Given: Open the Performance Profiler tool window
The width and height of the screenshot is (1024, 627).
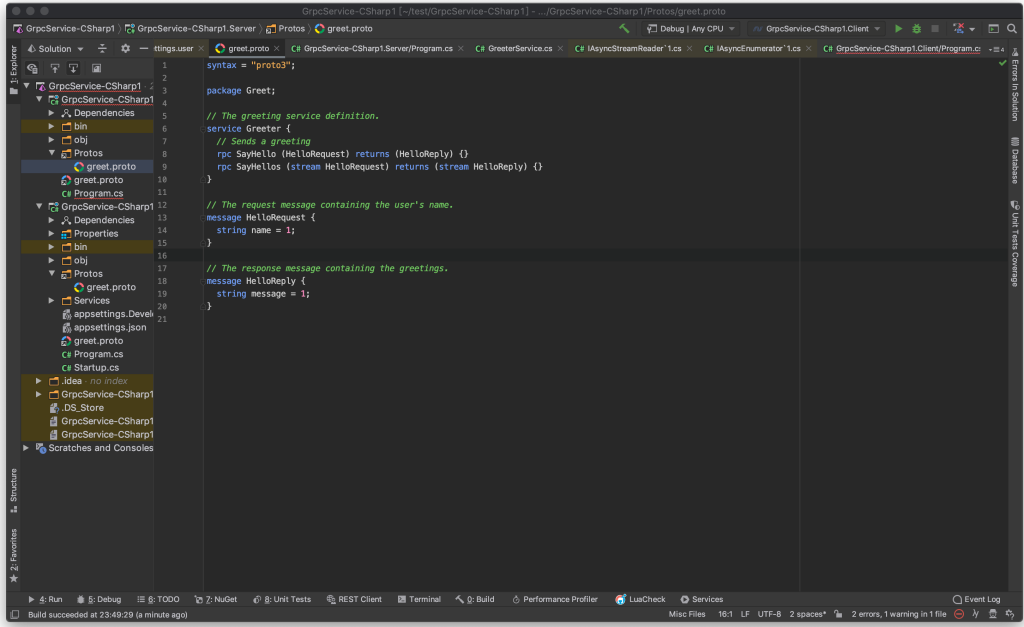Looking at the screenshot, I should coord(554,599).
